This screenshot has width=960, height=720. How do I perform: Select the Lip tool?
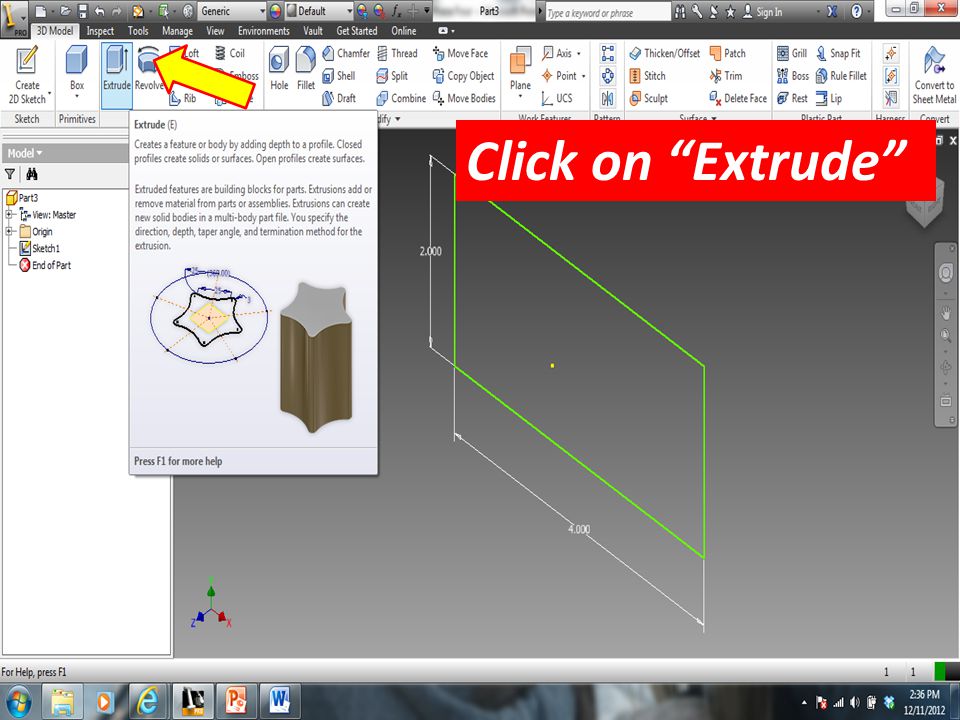[x=829, y=98]
